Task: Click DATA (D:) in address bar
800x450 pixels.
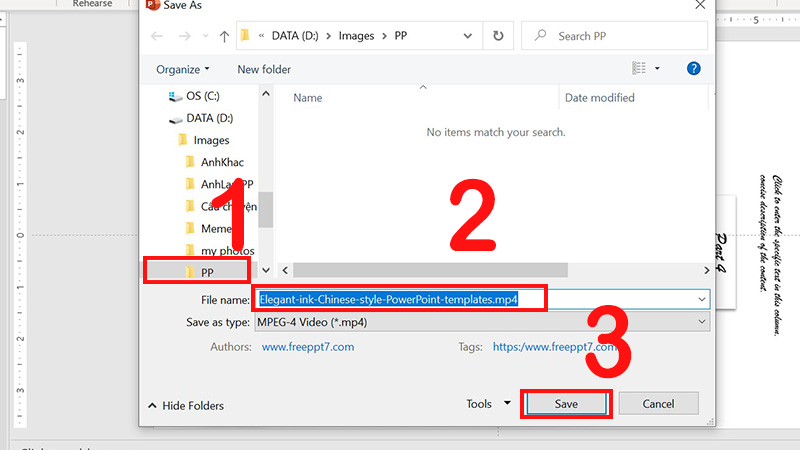Action: [295, 36]
